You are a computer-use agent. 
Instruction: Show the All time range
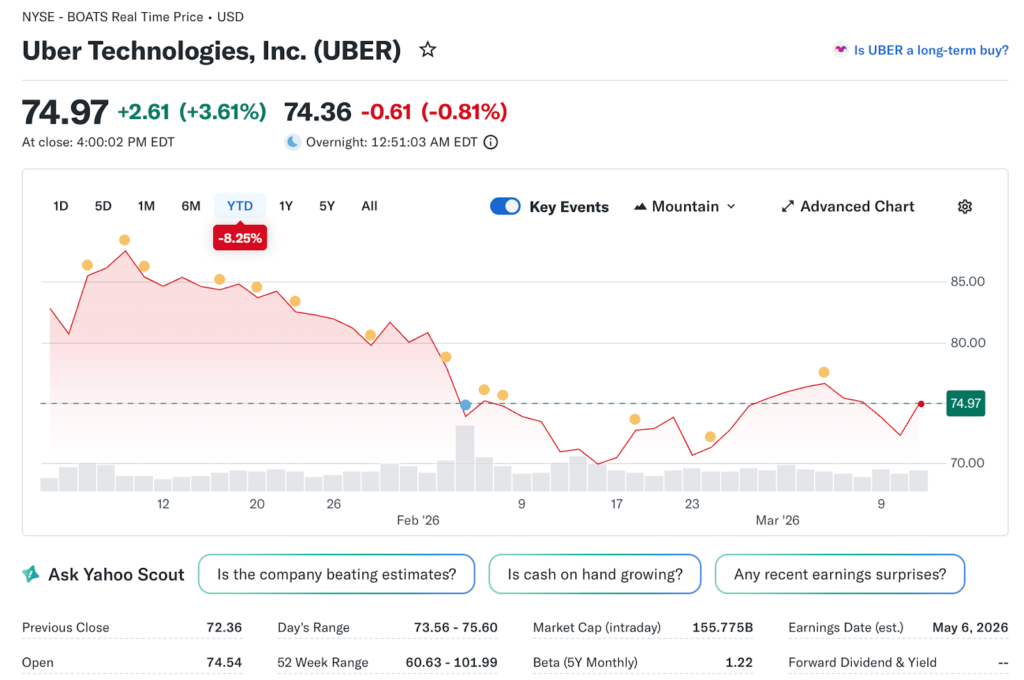pyautogui.click(x=369, y=207)
